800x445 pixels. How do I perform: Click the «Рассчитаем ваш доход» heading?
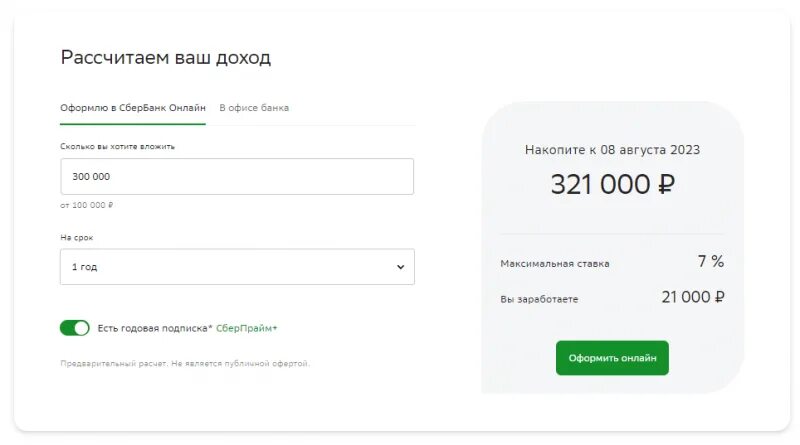tap(166, 57)
